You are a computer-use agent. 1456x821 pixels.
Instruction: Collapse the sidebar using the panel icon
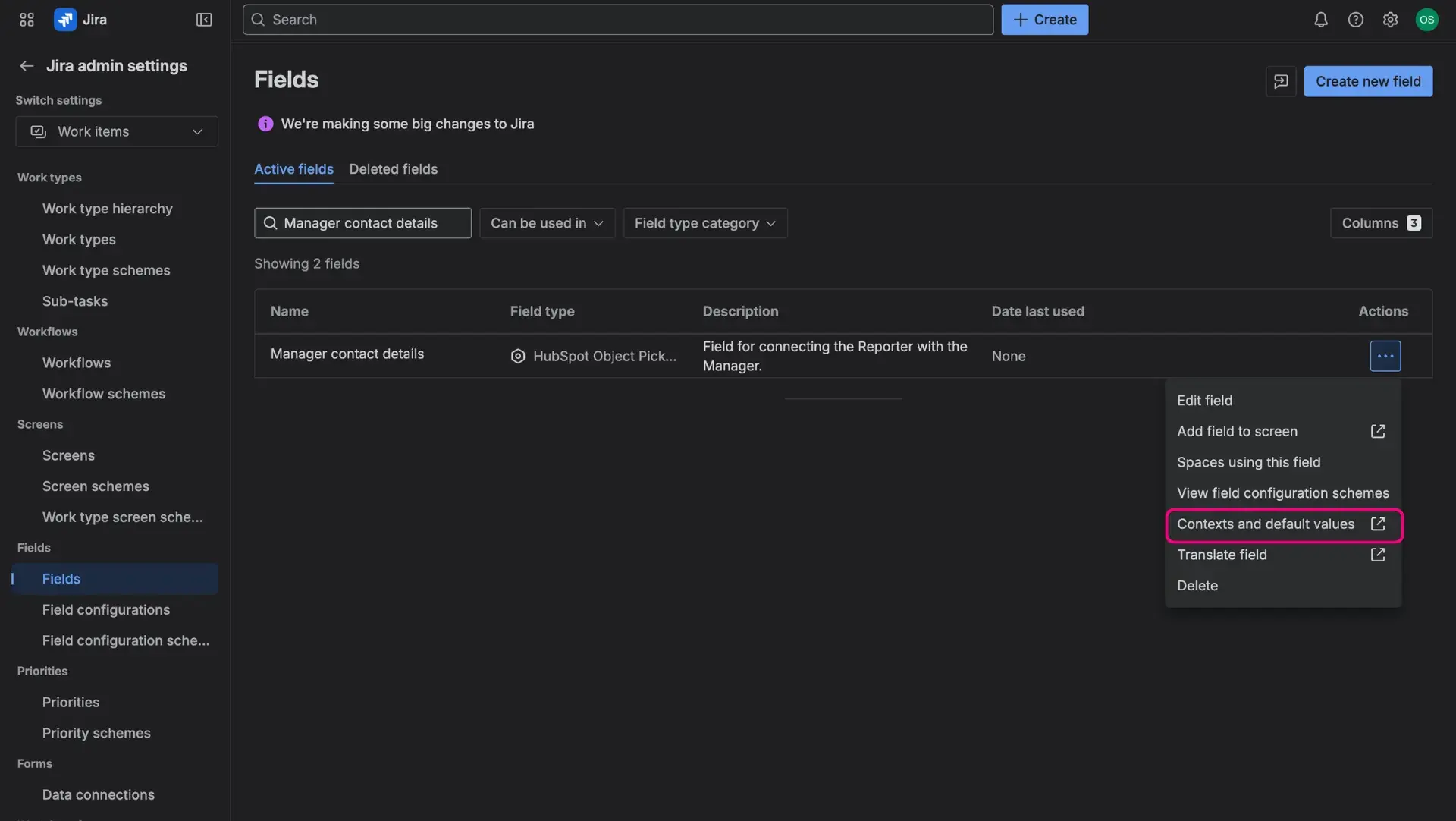click(x=203, y=19)
